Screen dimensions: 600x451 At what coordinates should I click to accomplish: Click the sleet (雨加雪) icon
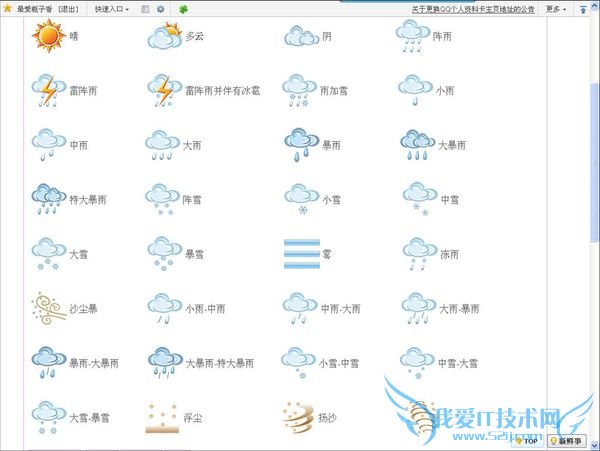(x=299, y=91)
